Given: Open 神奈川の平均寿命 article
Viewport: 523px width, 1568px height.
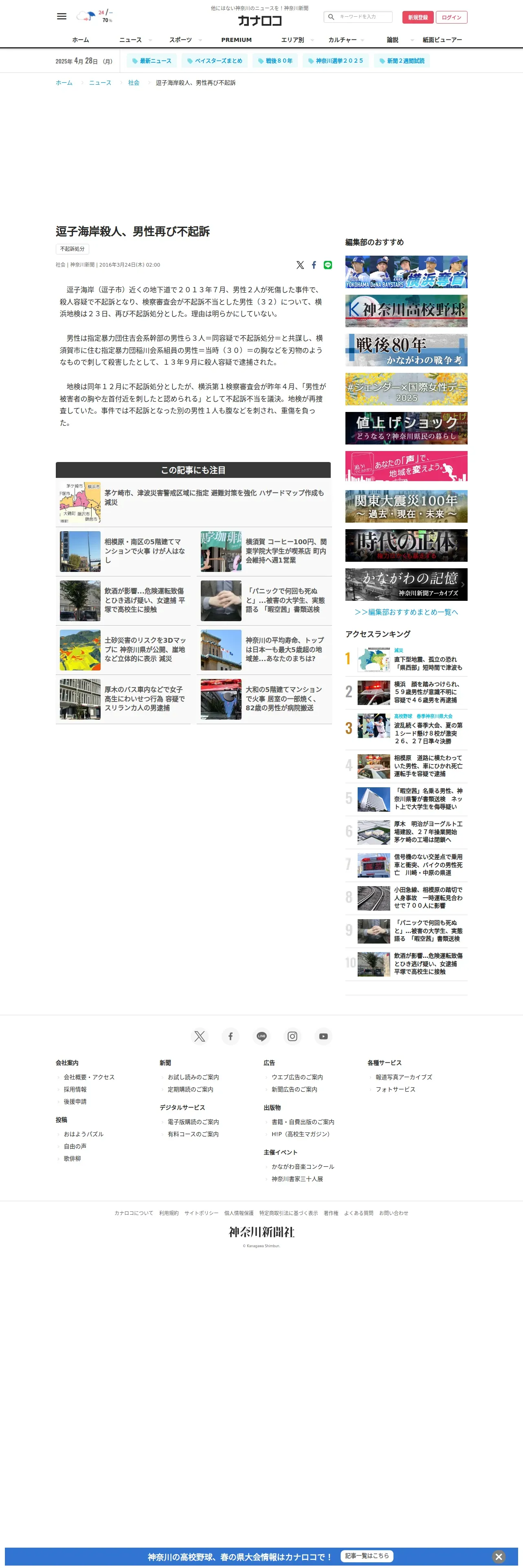Looking at the screenshot, I should pyautogui.click(x=264, y=650).
